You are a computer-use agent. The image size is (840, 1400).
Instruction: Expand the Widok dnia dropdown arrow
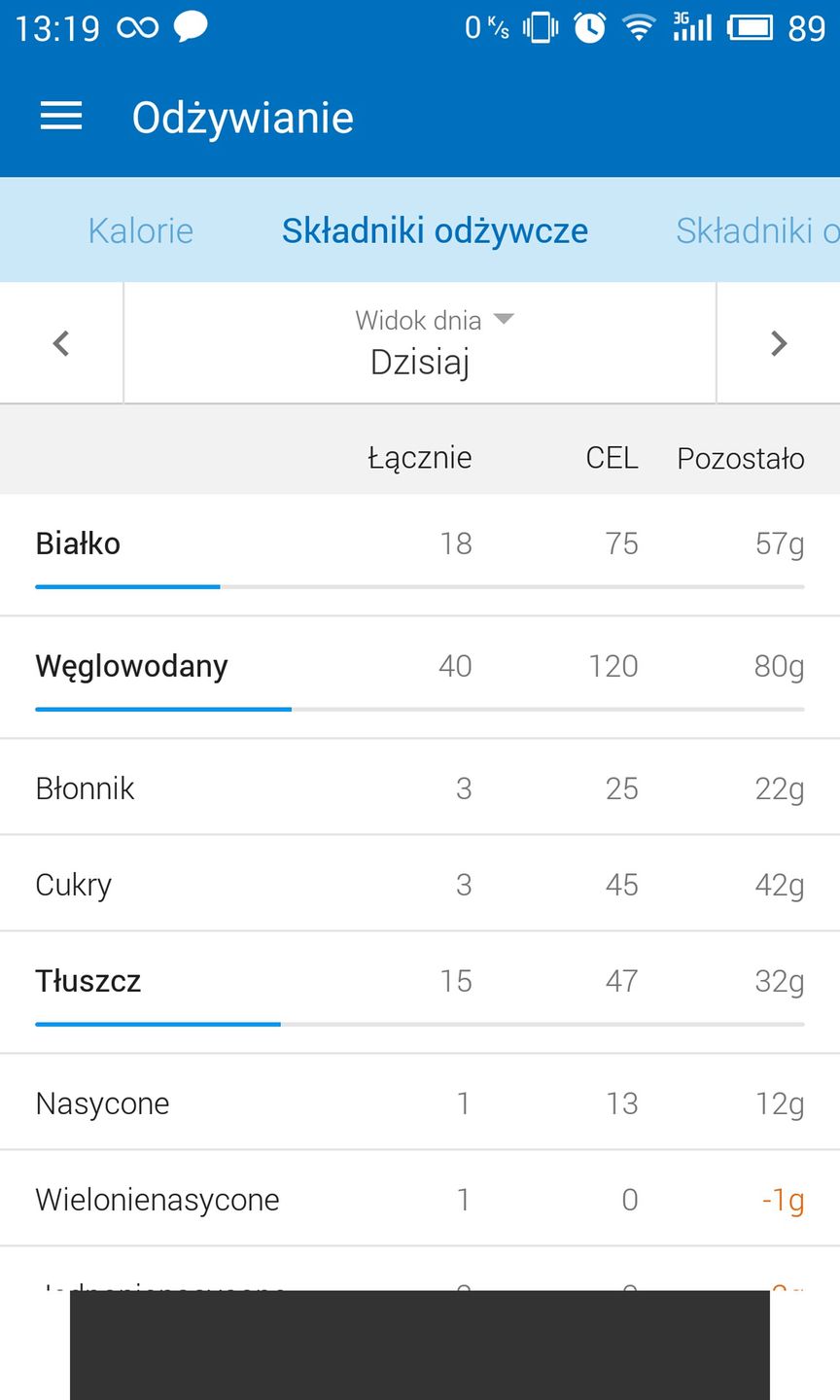click(x=504, y=319)
